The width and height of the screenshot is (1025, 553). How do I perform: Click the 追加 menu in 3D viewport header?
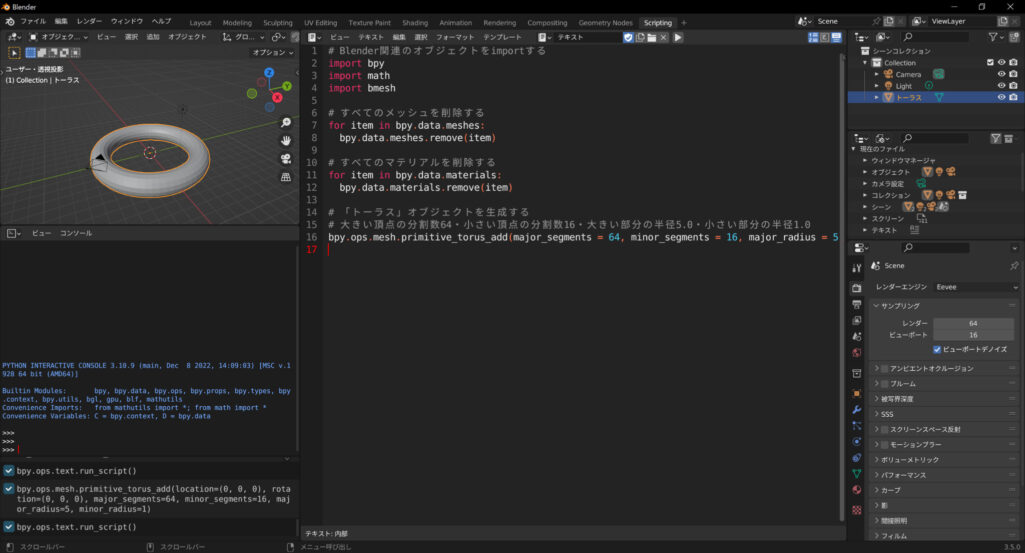153,37
